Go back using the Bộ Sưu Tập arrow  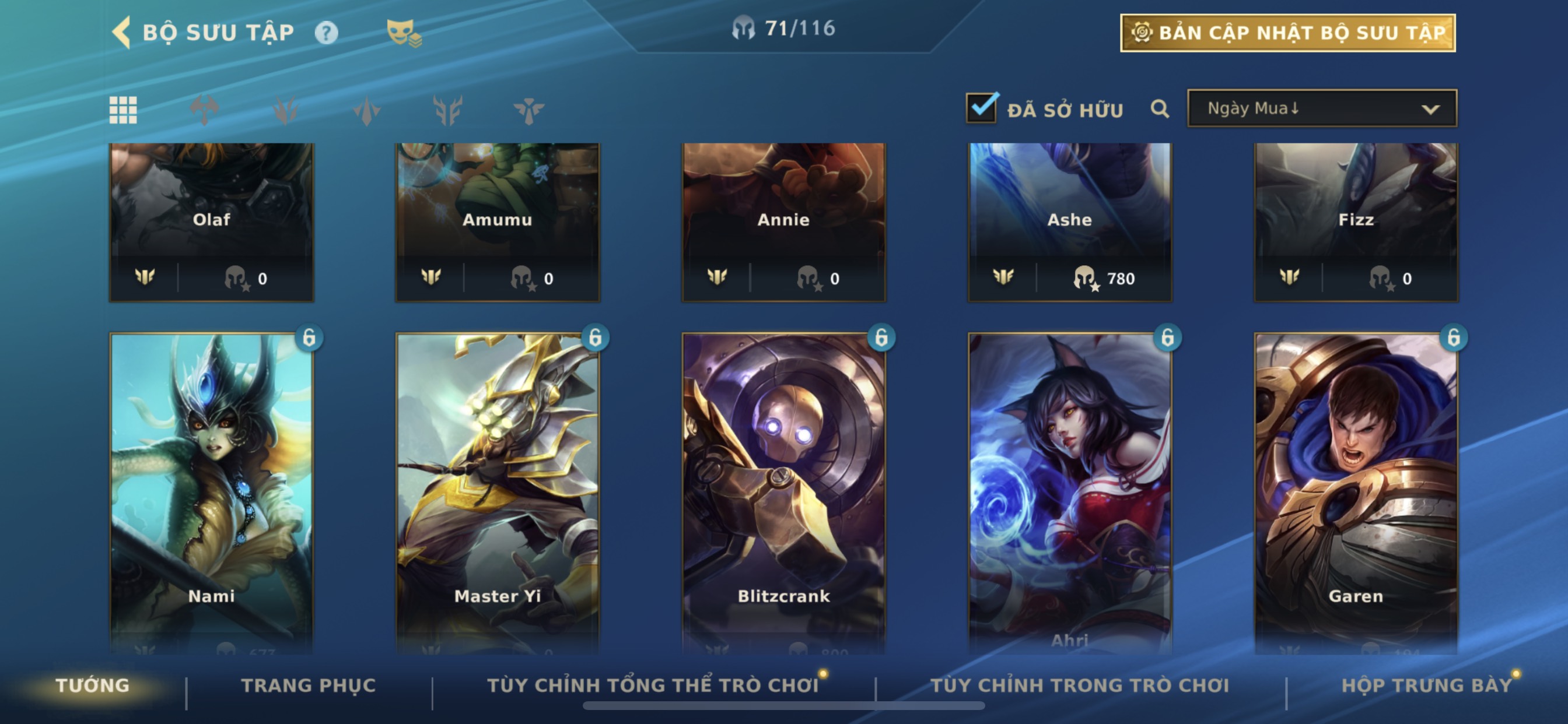point(122,32)
